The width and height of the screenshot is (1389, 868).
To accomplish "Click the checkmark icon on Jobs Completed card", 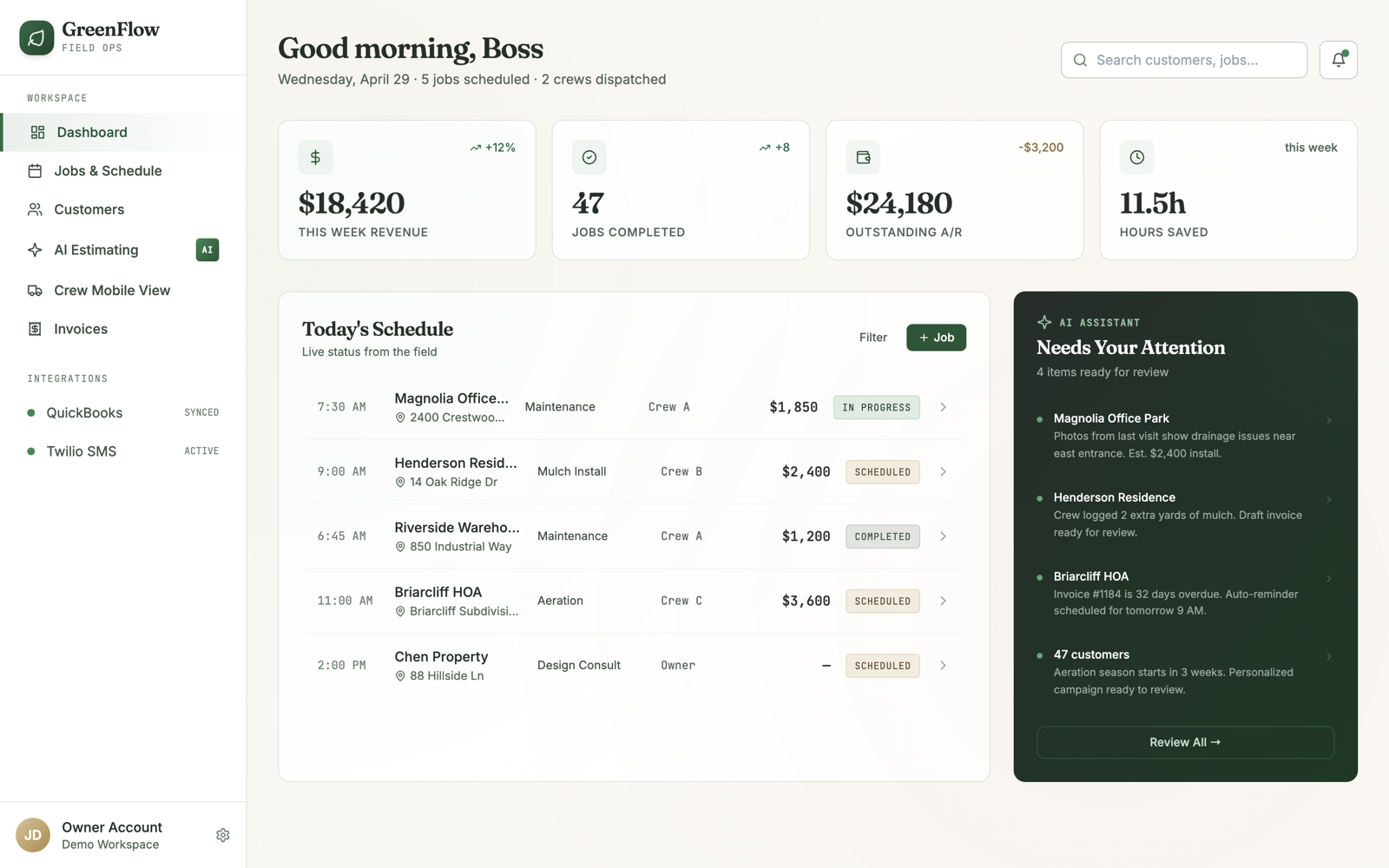I will pyautogui.click(x=589, y=157).
